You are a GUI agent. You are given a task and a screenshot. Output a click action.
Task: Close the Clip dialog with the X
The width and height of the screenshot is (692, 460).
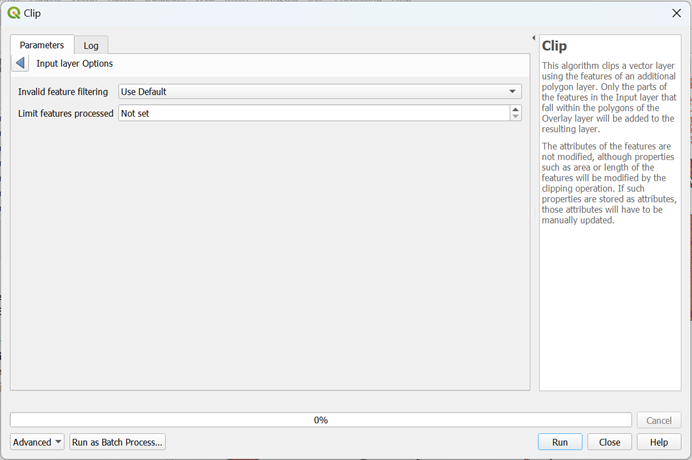(676, 13)
